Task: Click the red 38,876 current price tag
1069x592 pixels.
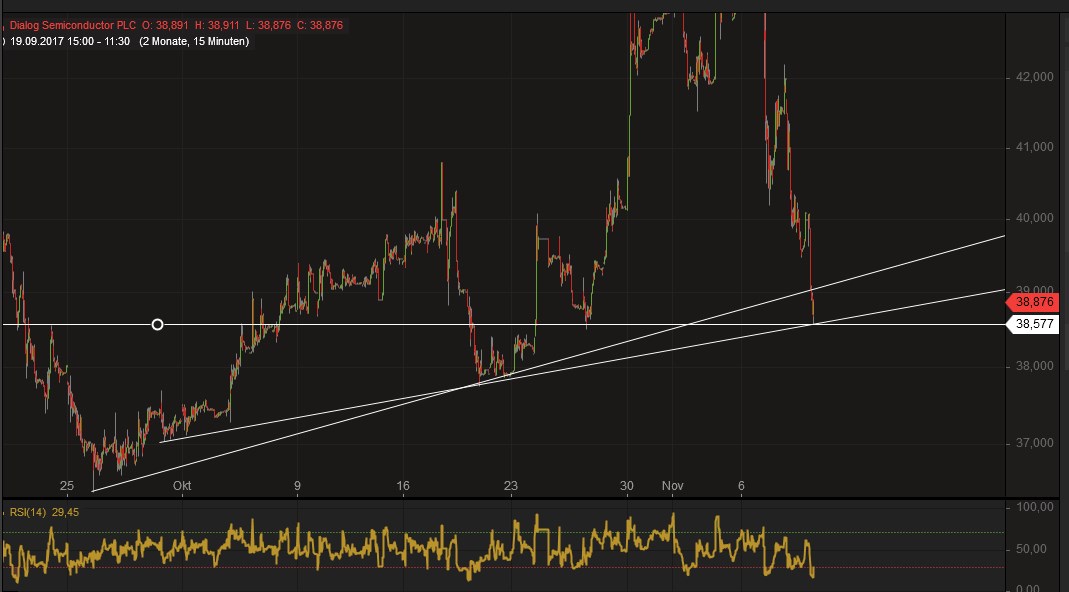Action: pos(1034,302)
